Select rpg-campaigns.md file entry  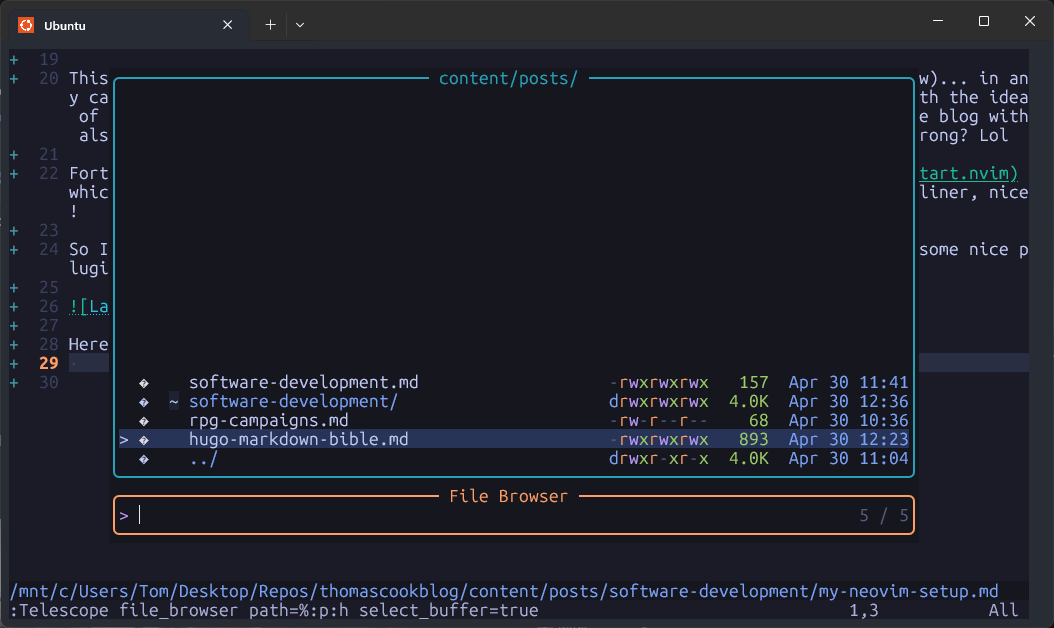click(x=268, y=420)
